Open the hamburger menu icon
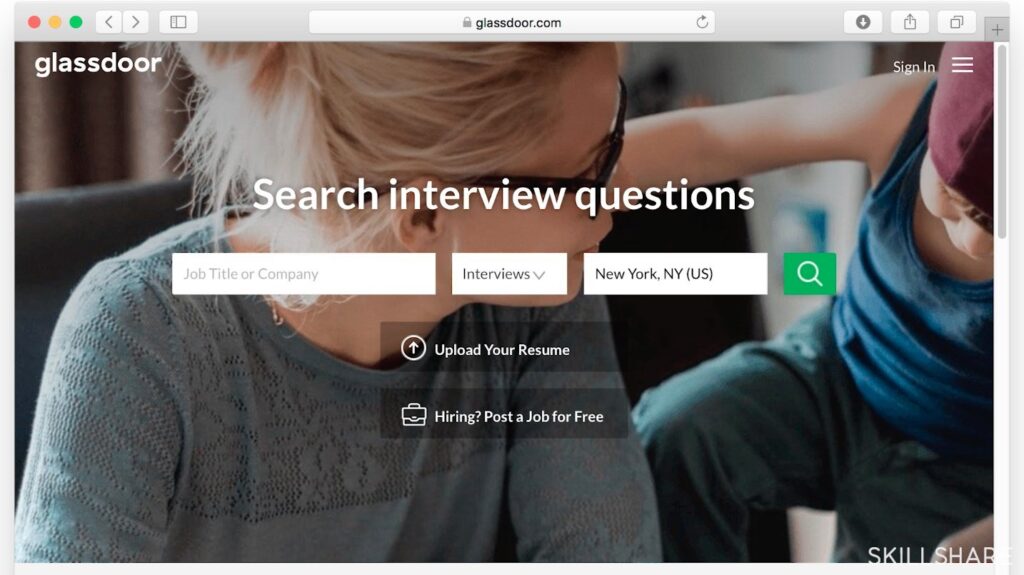 coord(962,65)
